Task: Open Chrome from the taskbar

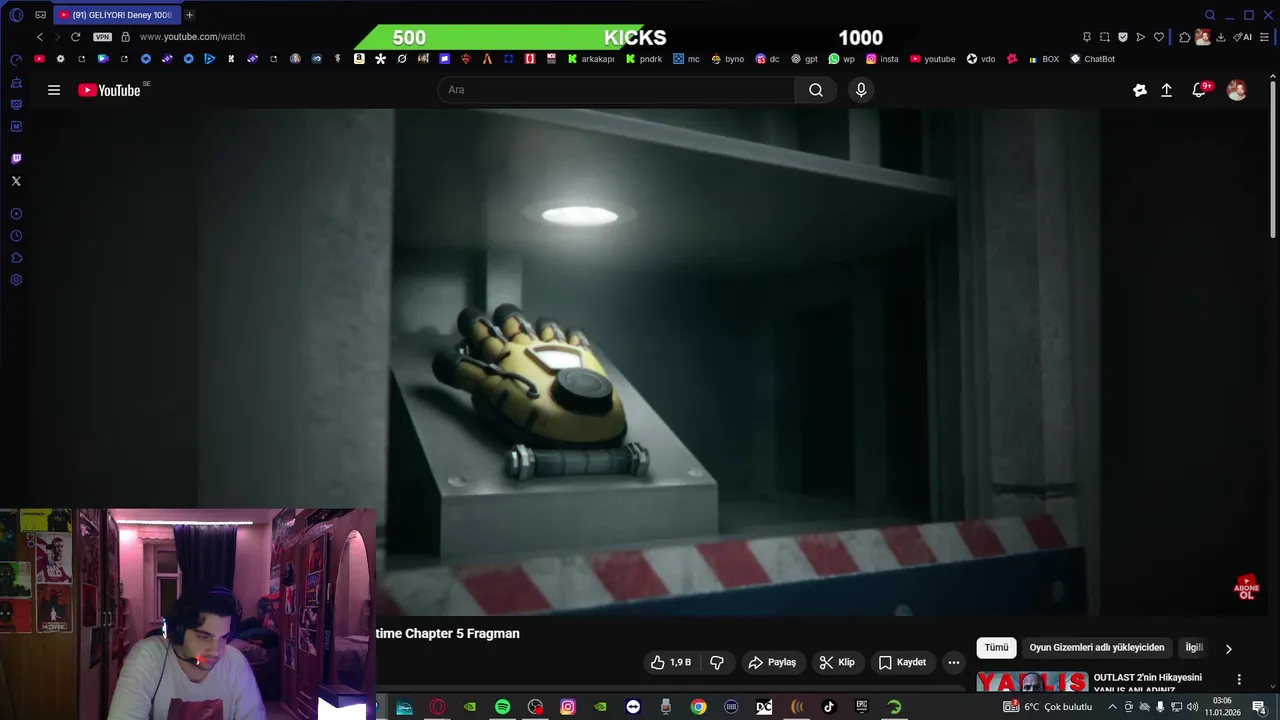Action: 698,707
